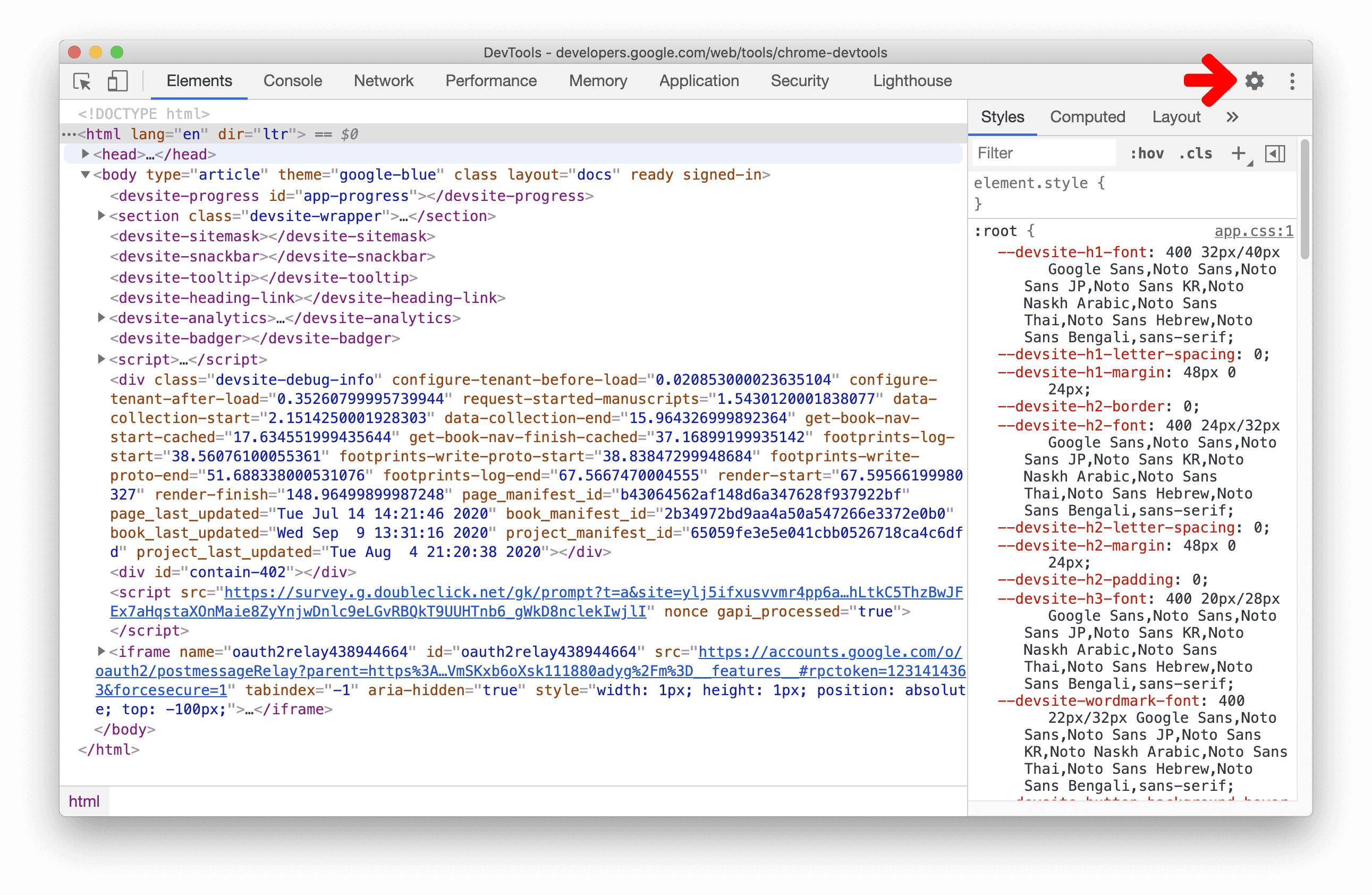
Task: Select the Console panel tab
Action: tap(291, 81)
